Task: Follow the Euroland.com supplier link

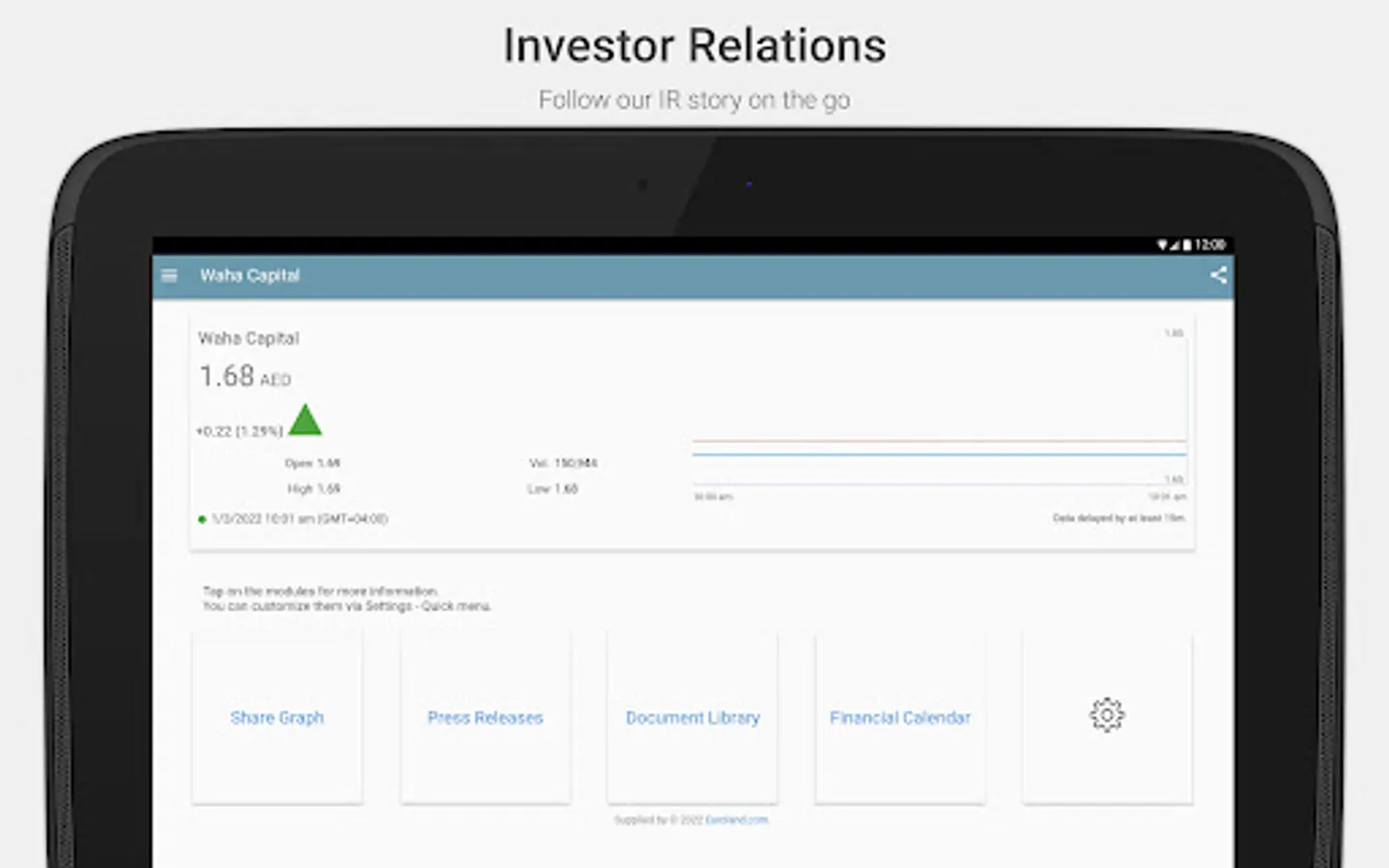Action: coord(737,820)
